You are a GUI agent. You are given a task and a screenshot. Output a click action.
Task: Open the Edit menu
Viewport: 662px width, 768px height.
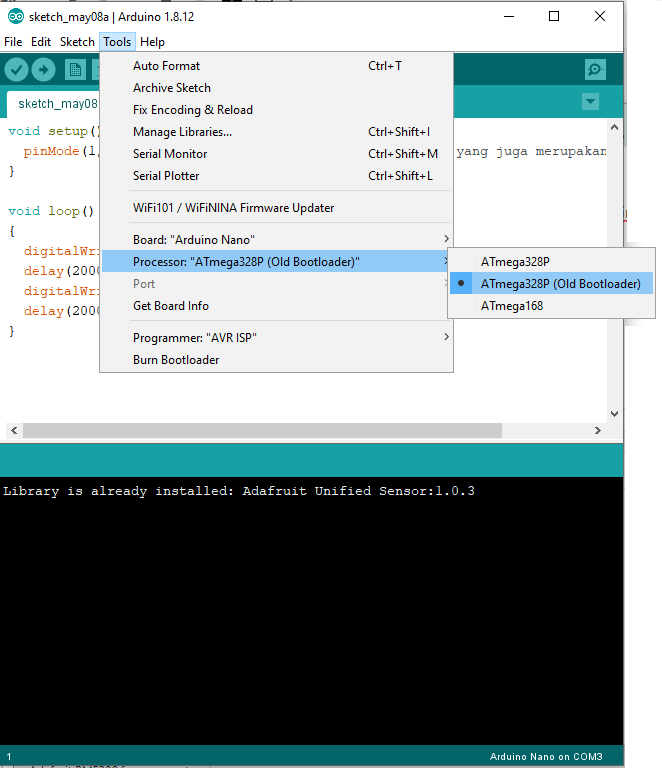point(41,42)
